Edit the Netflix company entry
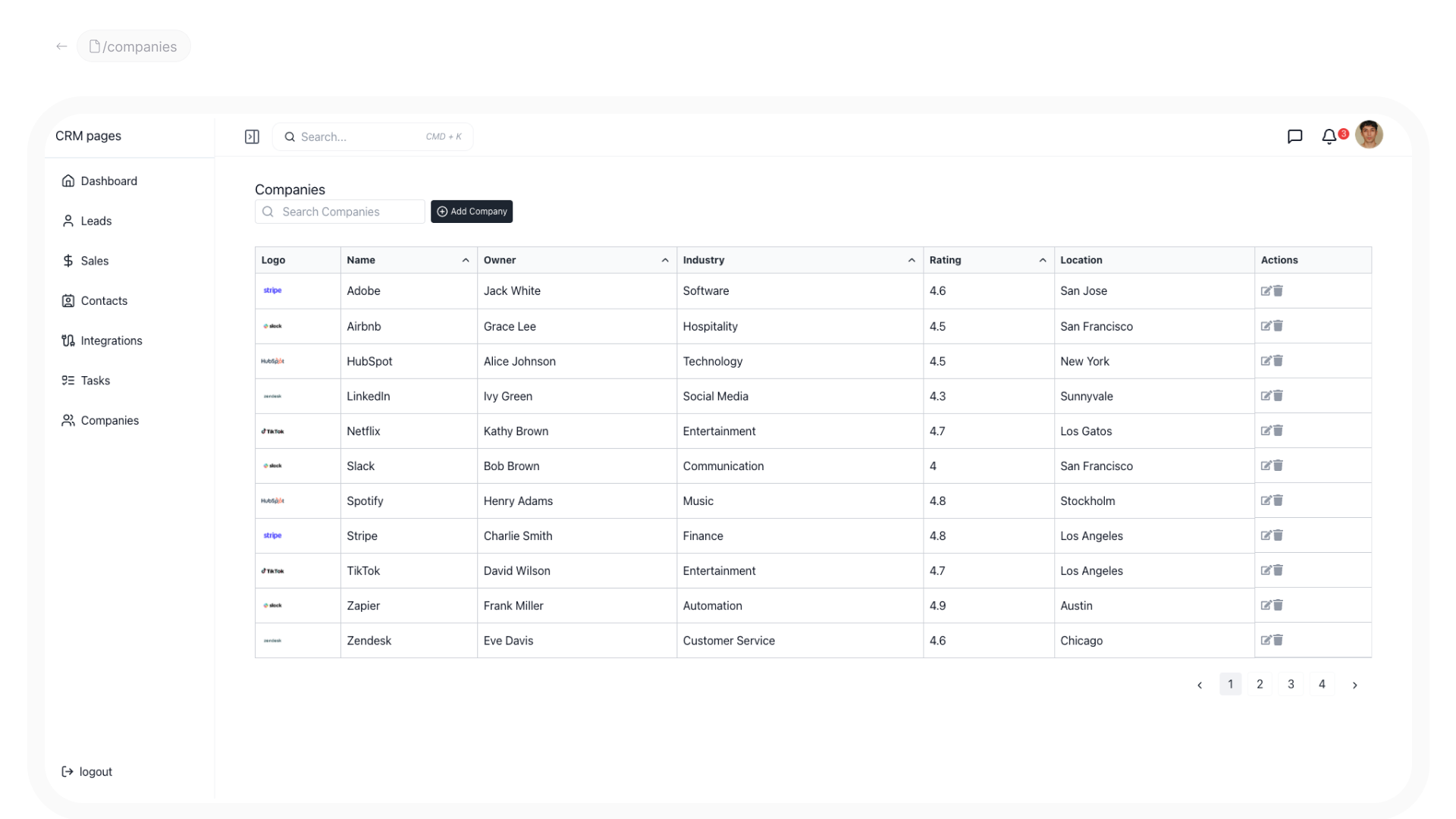 pyautogui.click(x=1266, y=431)
